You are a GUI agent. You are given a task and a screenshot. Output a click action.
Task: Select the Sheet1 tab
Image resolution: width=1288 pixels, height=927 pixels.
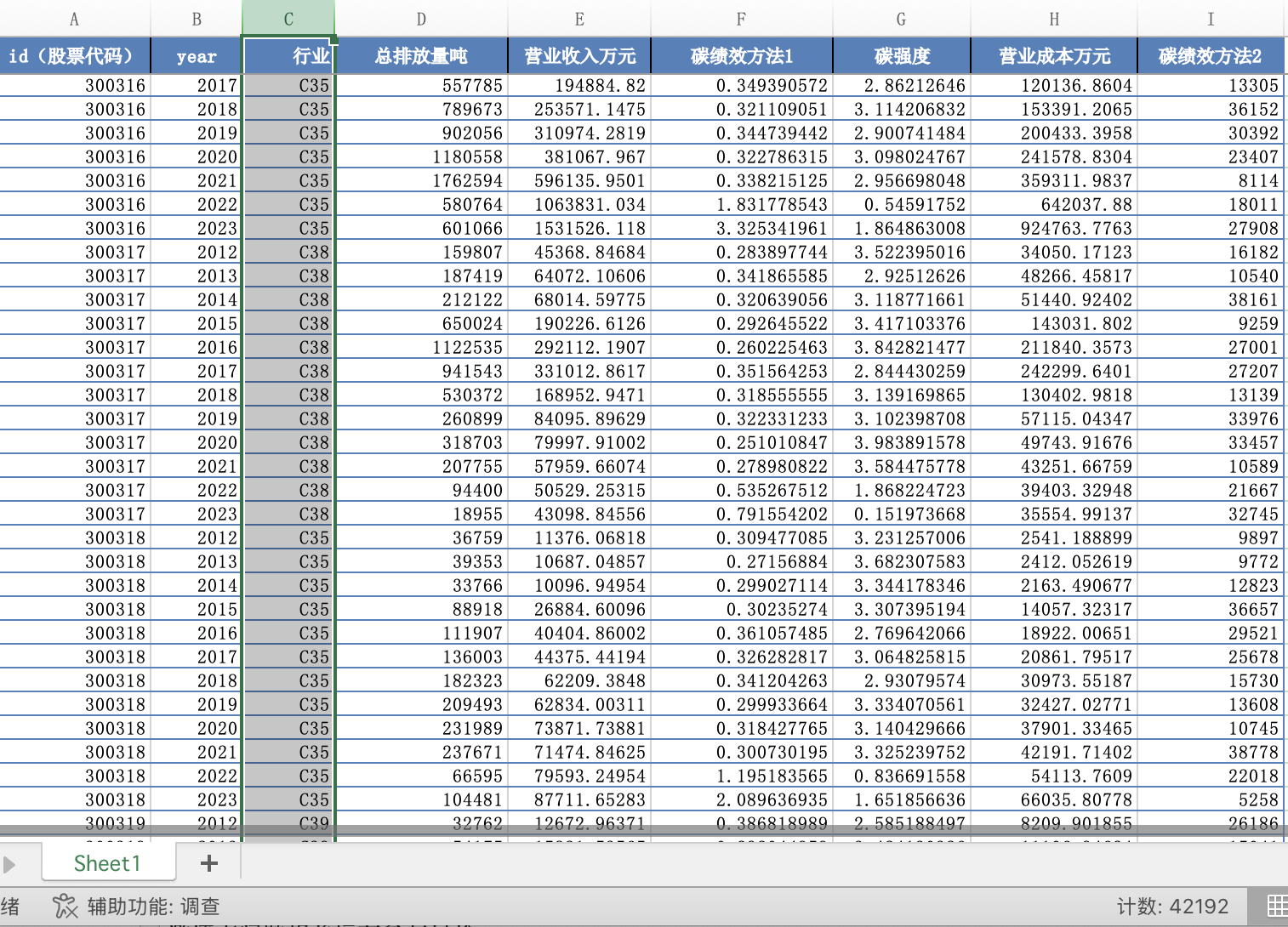click(107, 863)
